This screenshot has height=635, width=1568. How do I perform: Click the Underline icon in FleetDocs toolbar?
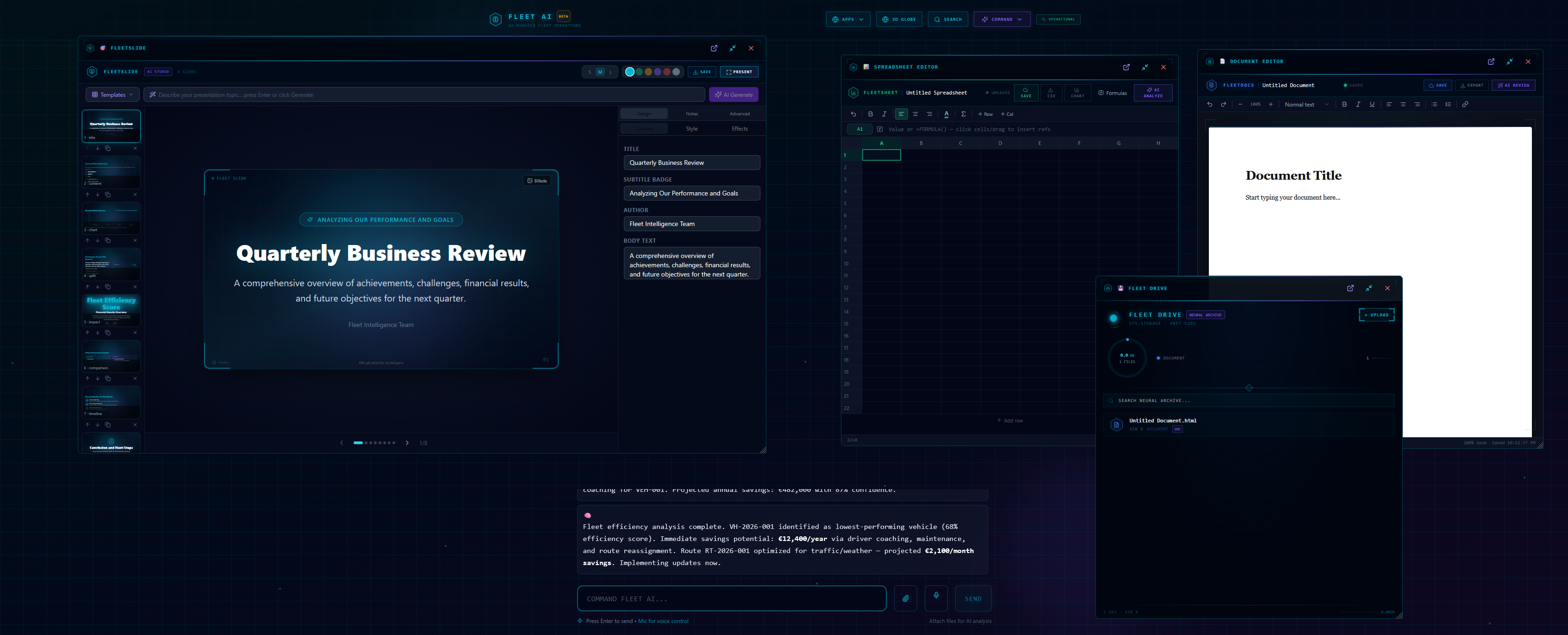[x=1373, y=104]
